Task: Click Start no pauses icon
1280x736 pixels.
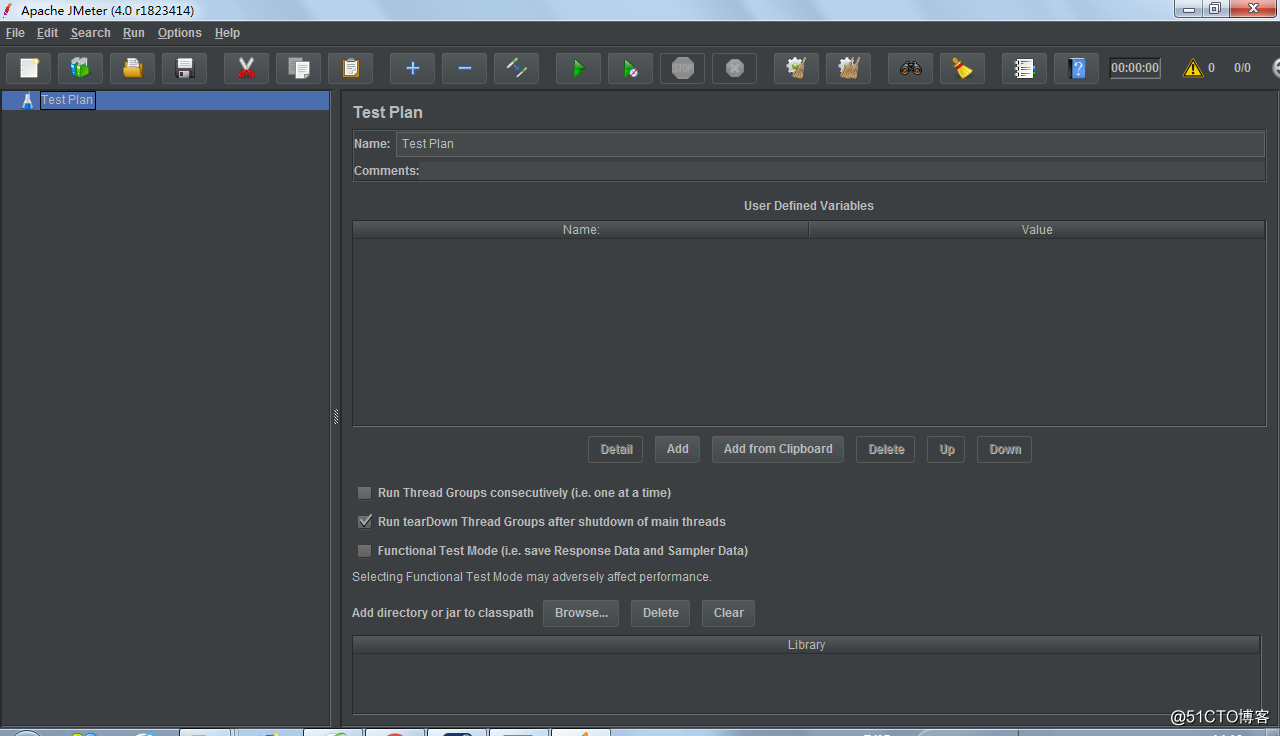Action: pos(630,68)
